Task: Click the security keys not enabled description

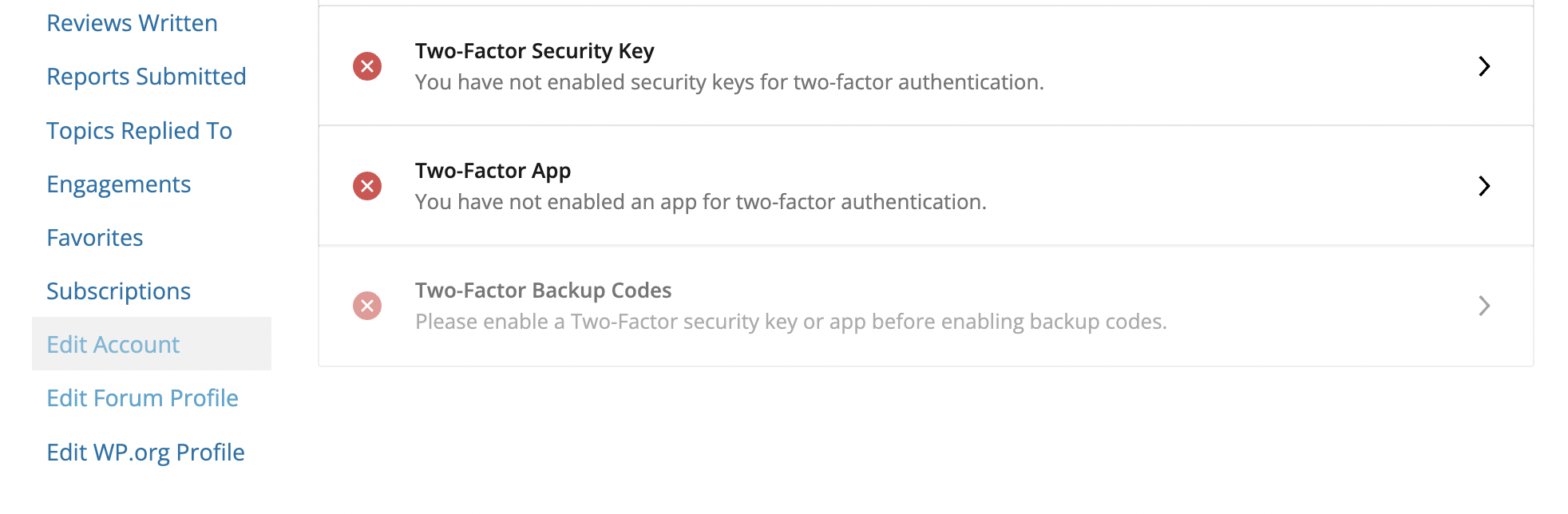Action: pyautogui.click(x=729, y=82)
